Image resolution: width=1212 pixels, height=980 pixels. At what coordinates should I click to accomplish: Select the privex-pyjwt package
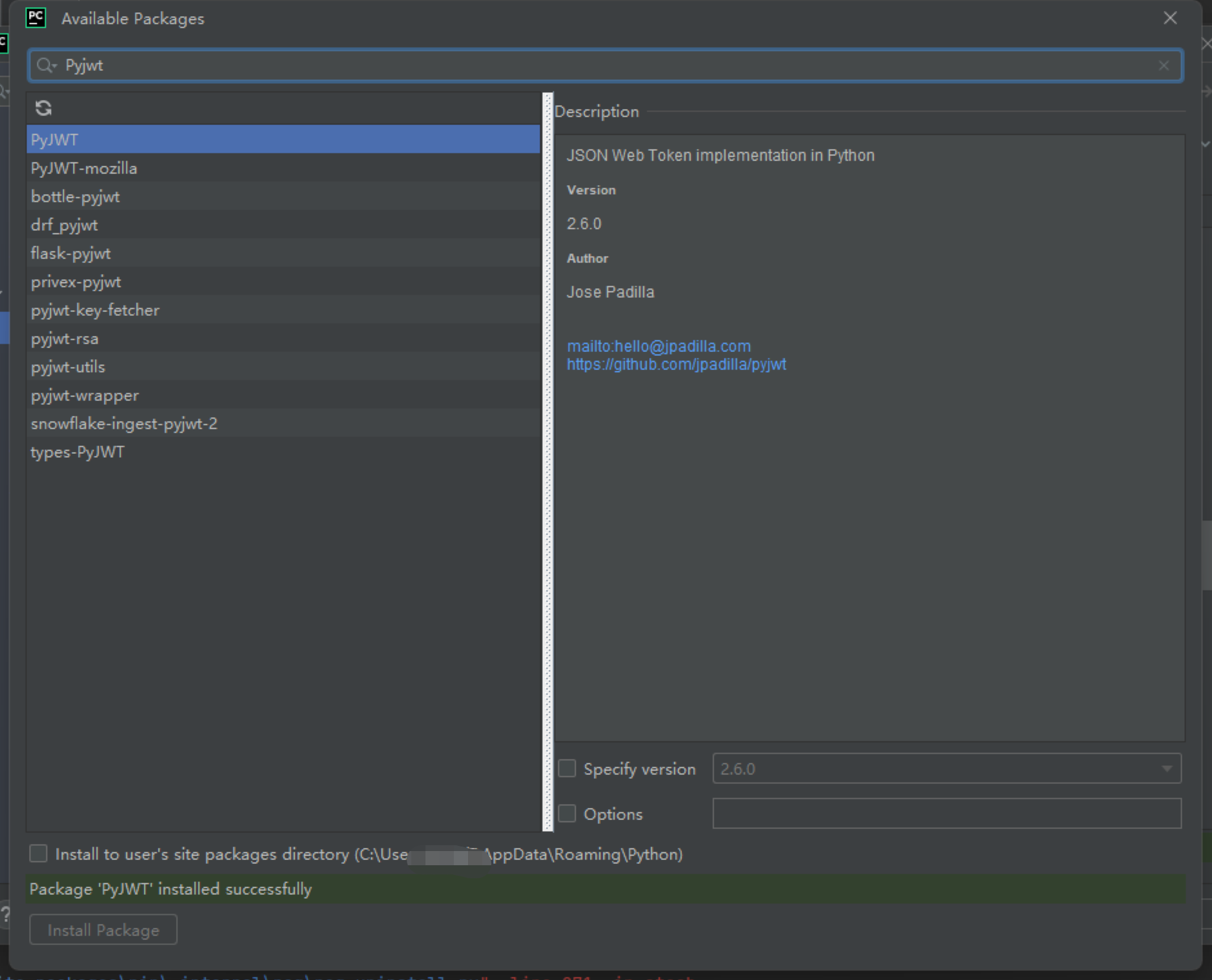283,281
